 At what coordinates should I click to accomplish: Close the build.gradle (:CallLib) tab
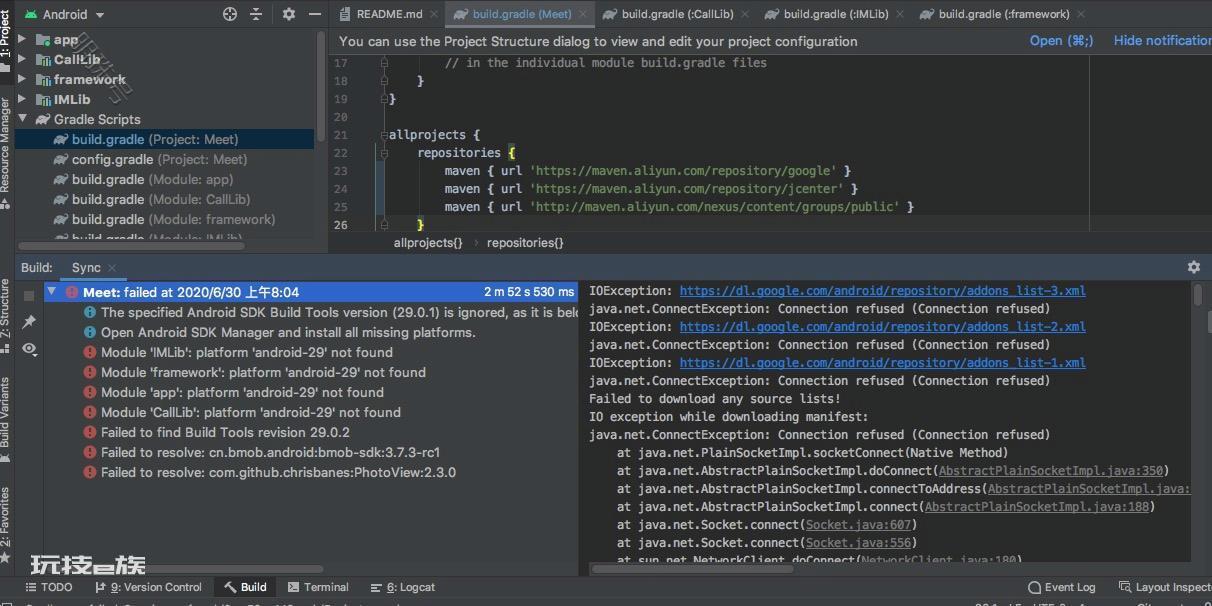click(x=745, y=14)
